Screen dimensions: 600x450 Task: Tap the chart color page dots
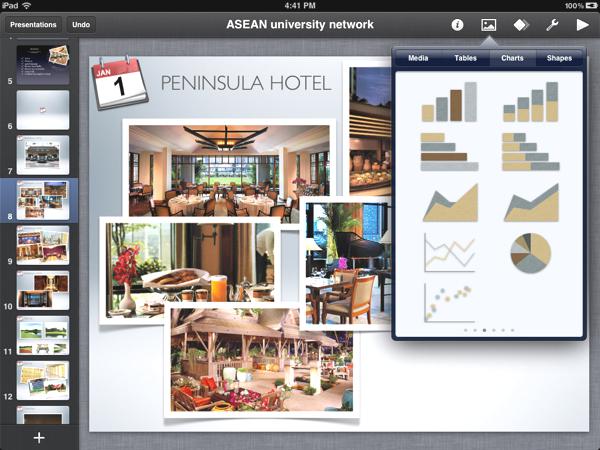489,330
